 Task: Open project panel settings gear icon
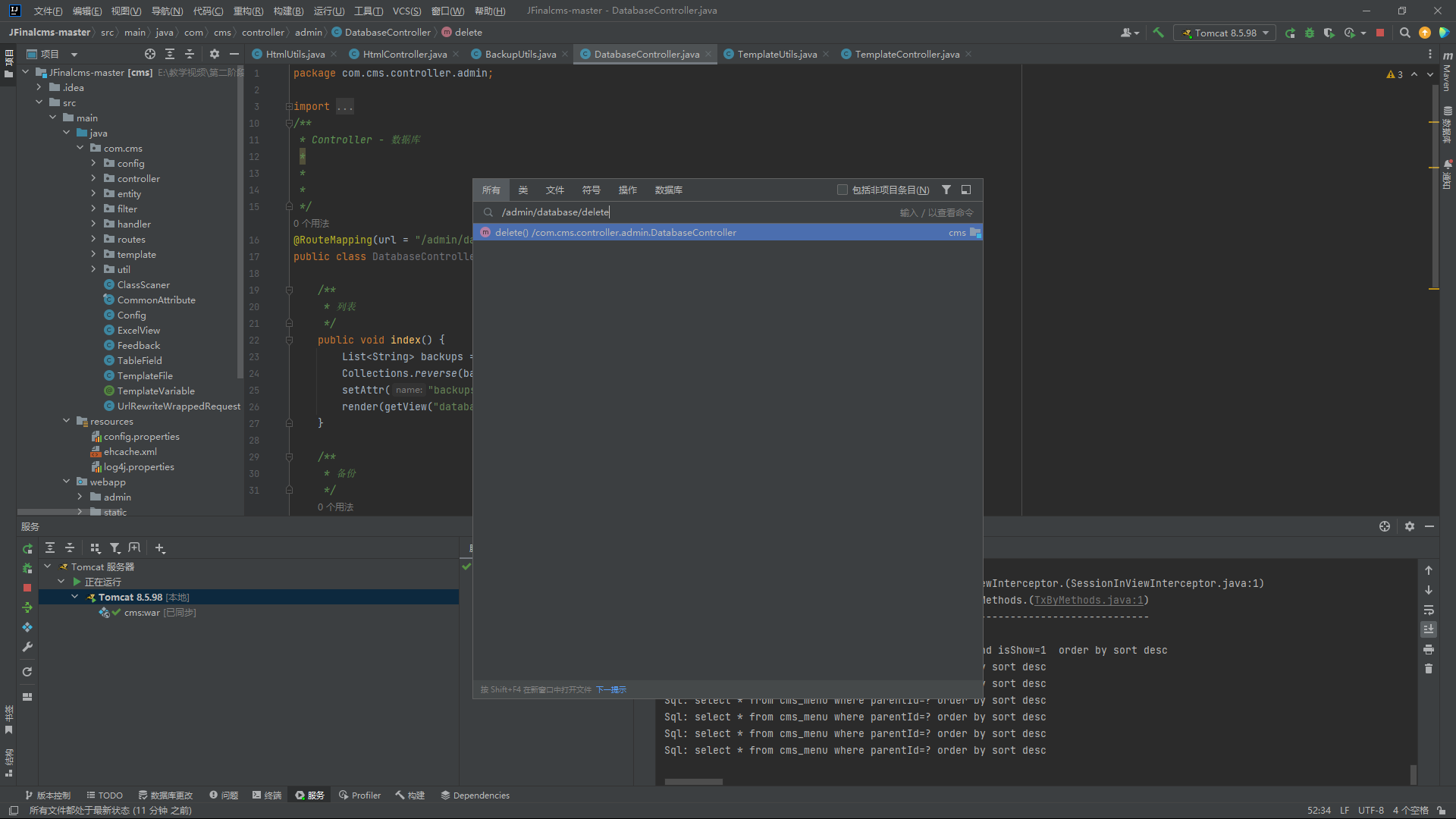pyautogui.click(x=215, y=54)
